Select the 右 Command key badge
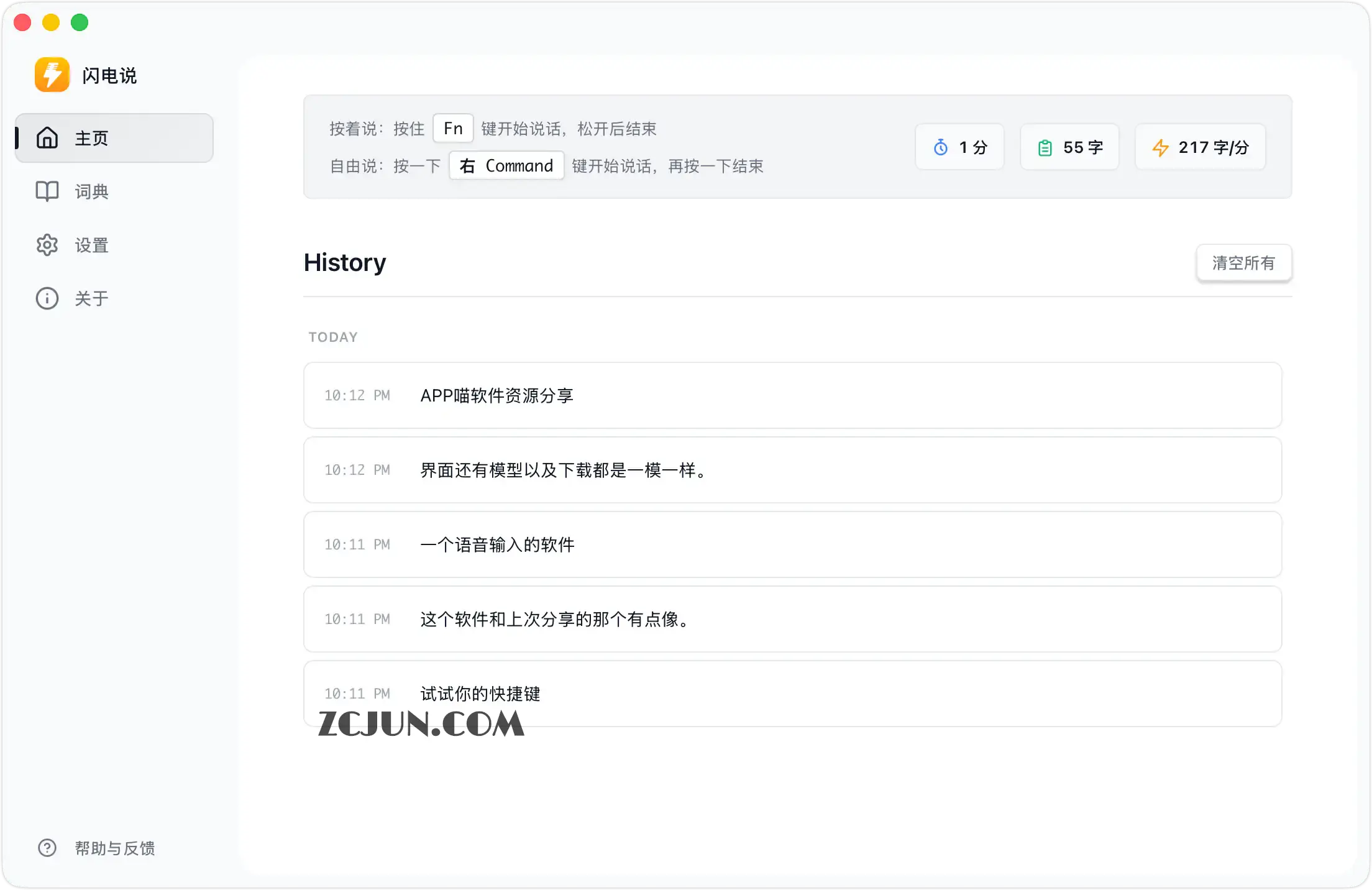1372x890 pixels. (x=506, y=165)
